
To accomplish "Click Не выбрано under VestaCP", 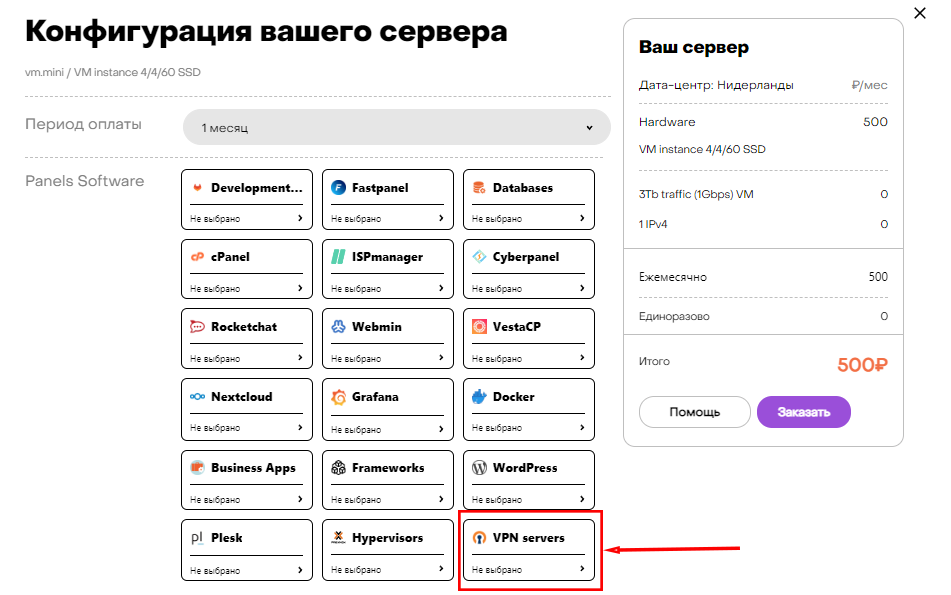I will tap(497, 358).
